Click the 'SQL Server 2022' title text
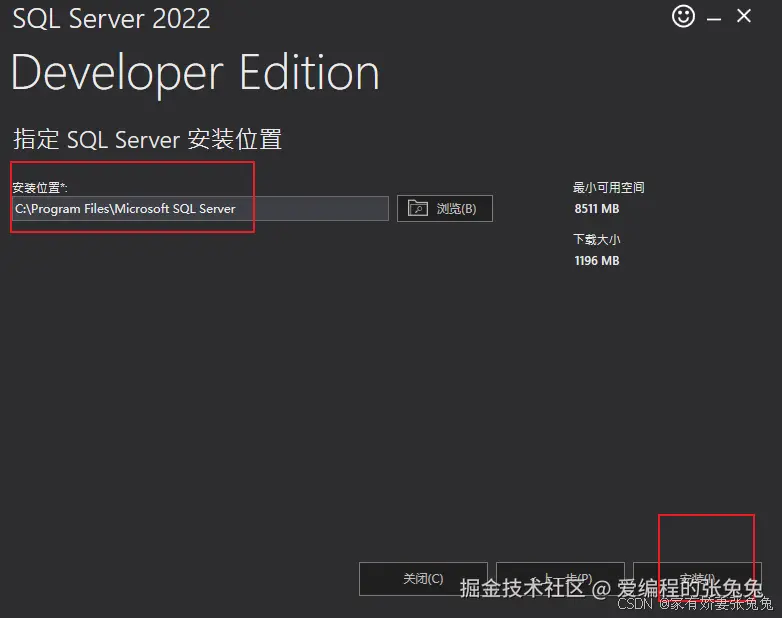 (x=111, y=19)
